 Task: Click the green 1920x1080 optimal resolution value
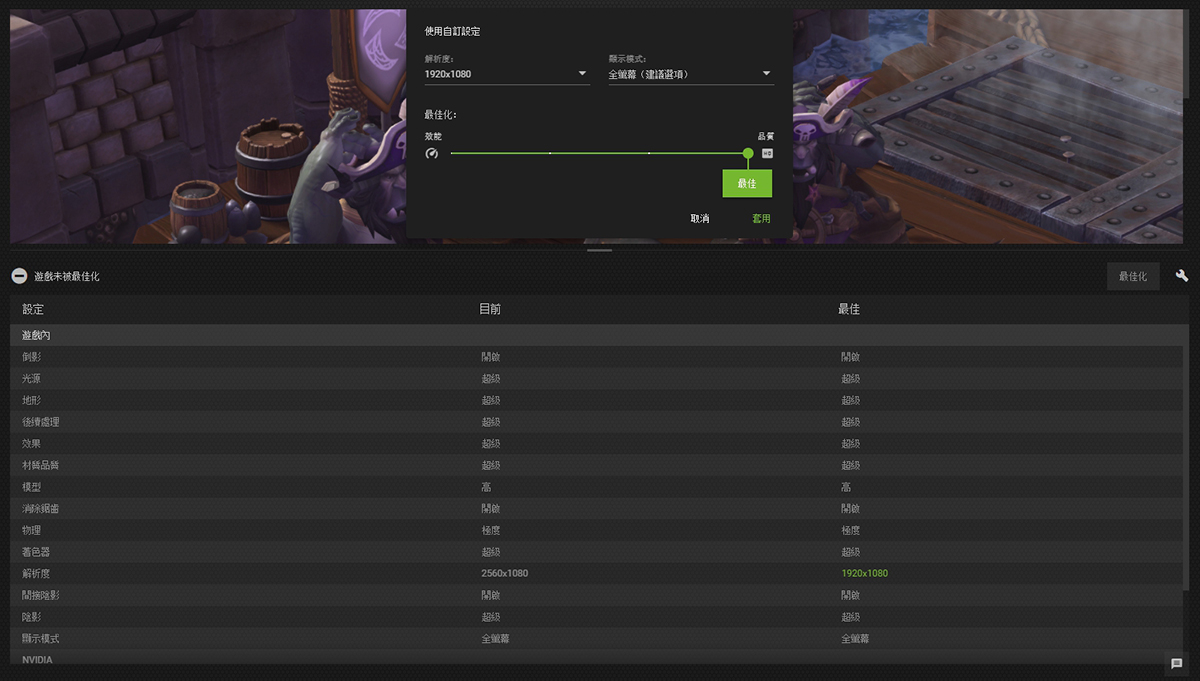[x=864, y=573]
